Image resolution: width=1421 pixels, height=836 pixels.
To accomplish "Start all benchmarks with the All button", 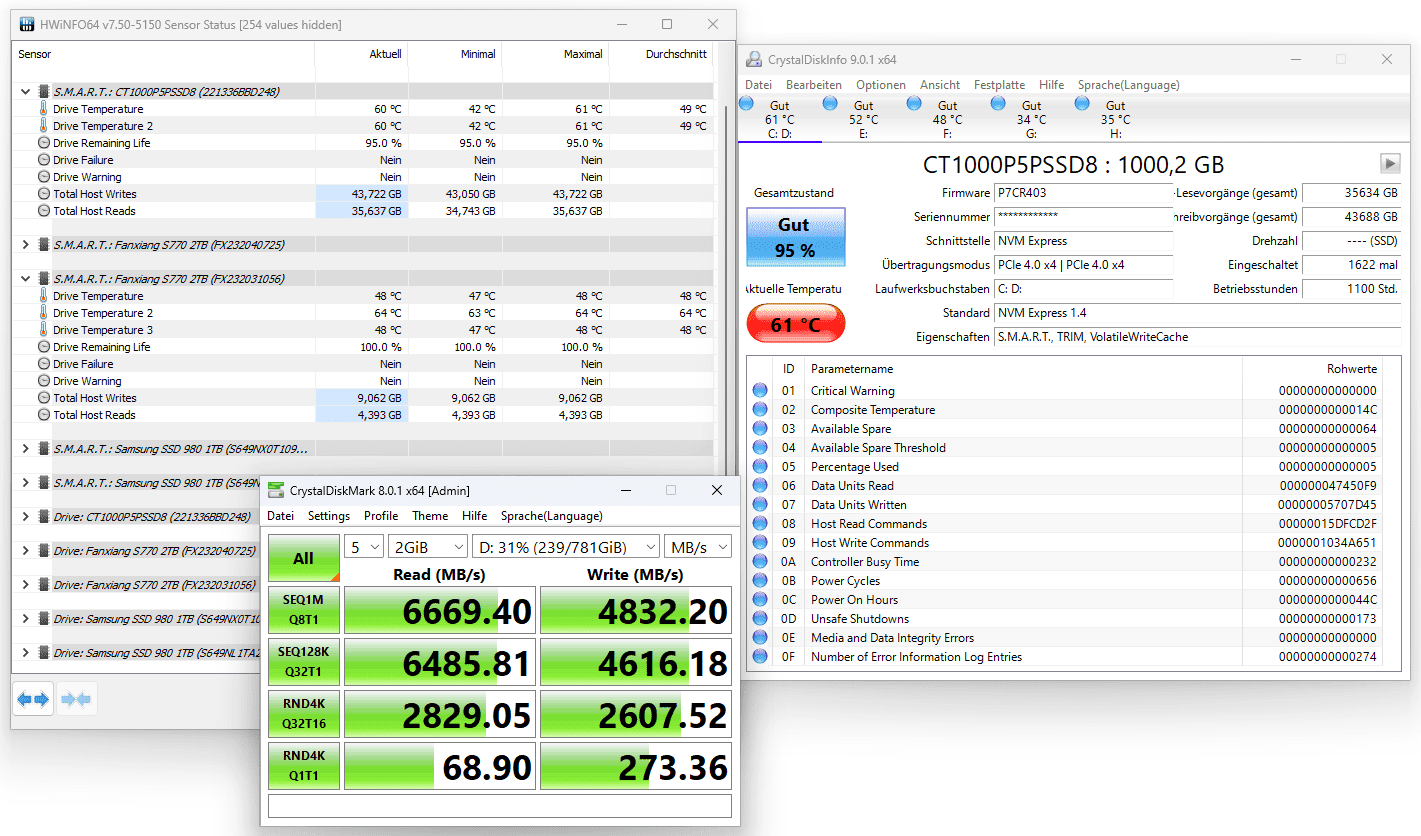I will pos(304,558).
